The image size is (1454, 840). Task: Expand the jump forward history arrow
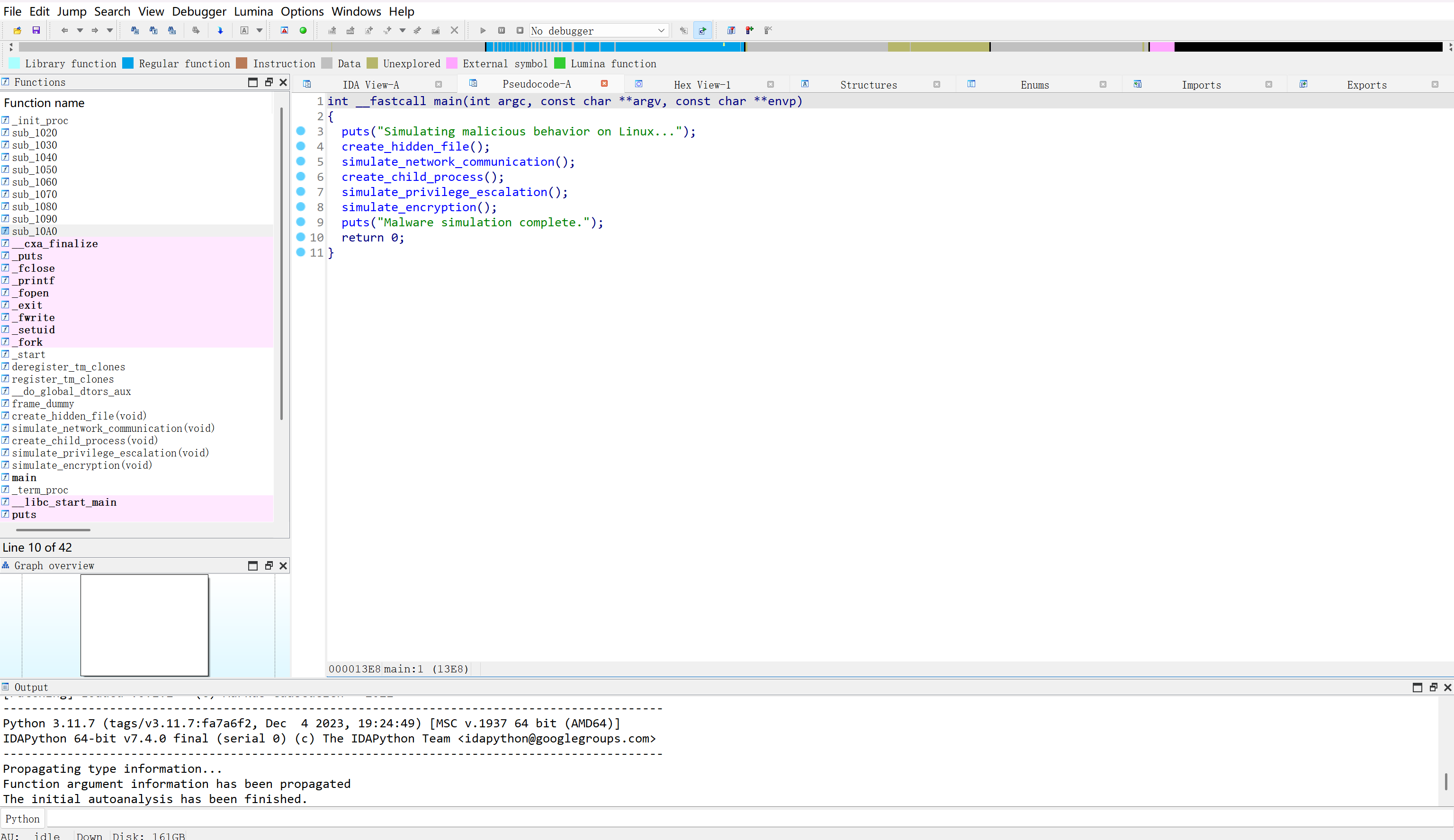click(109, 31)
